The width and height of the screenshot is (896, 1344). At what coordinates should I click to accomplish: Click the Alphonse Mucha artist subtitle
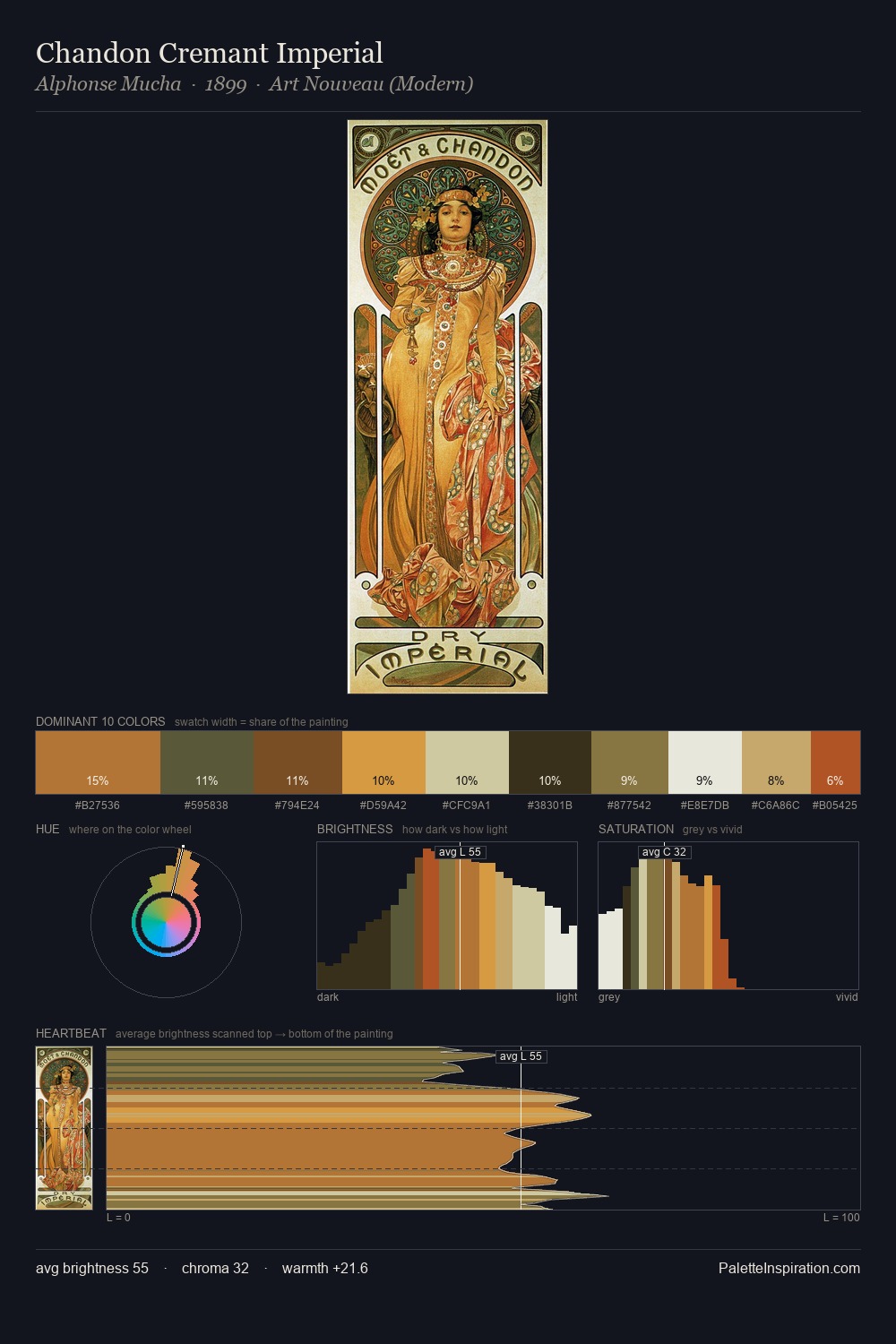point(108,84)
